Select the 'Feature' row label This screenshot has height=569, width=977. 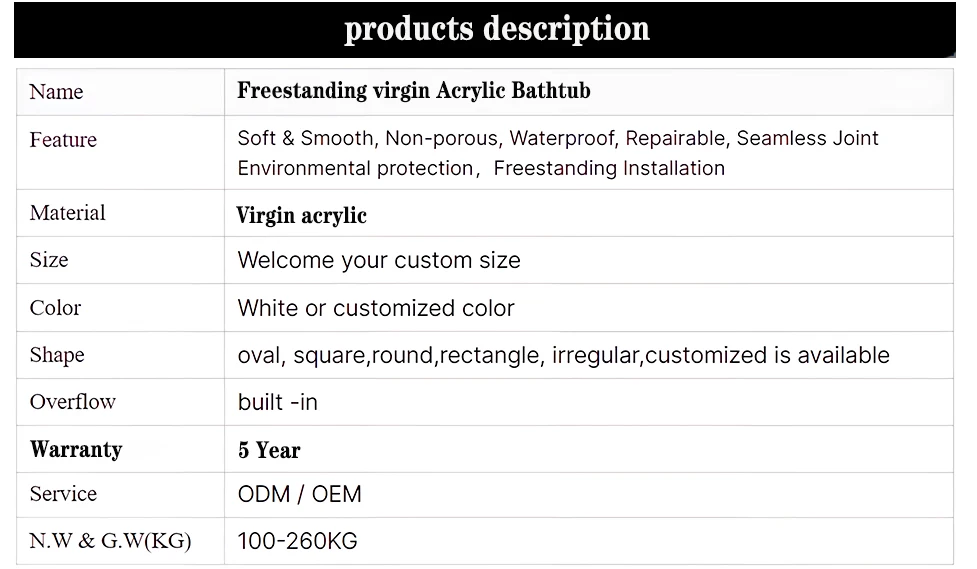point(64,140)
